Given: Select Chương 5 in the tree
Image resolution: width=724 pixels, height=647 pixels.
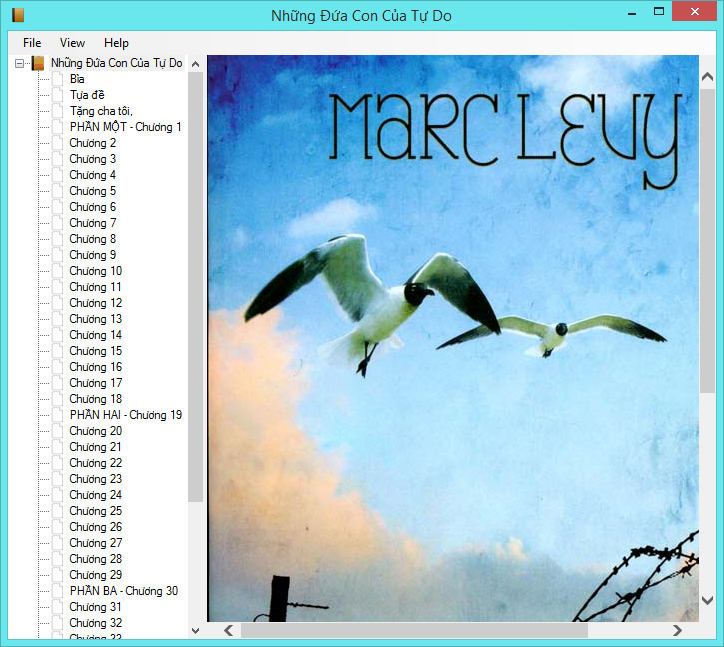Looking at the screenshot, I should (92, 191).
